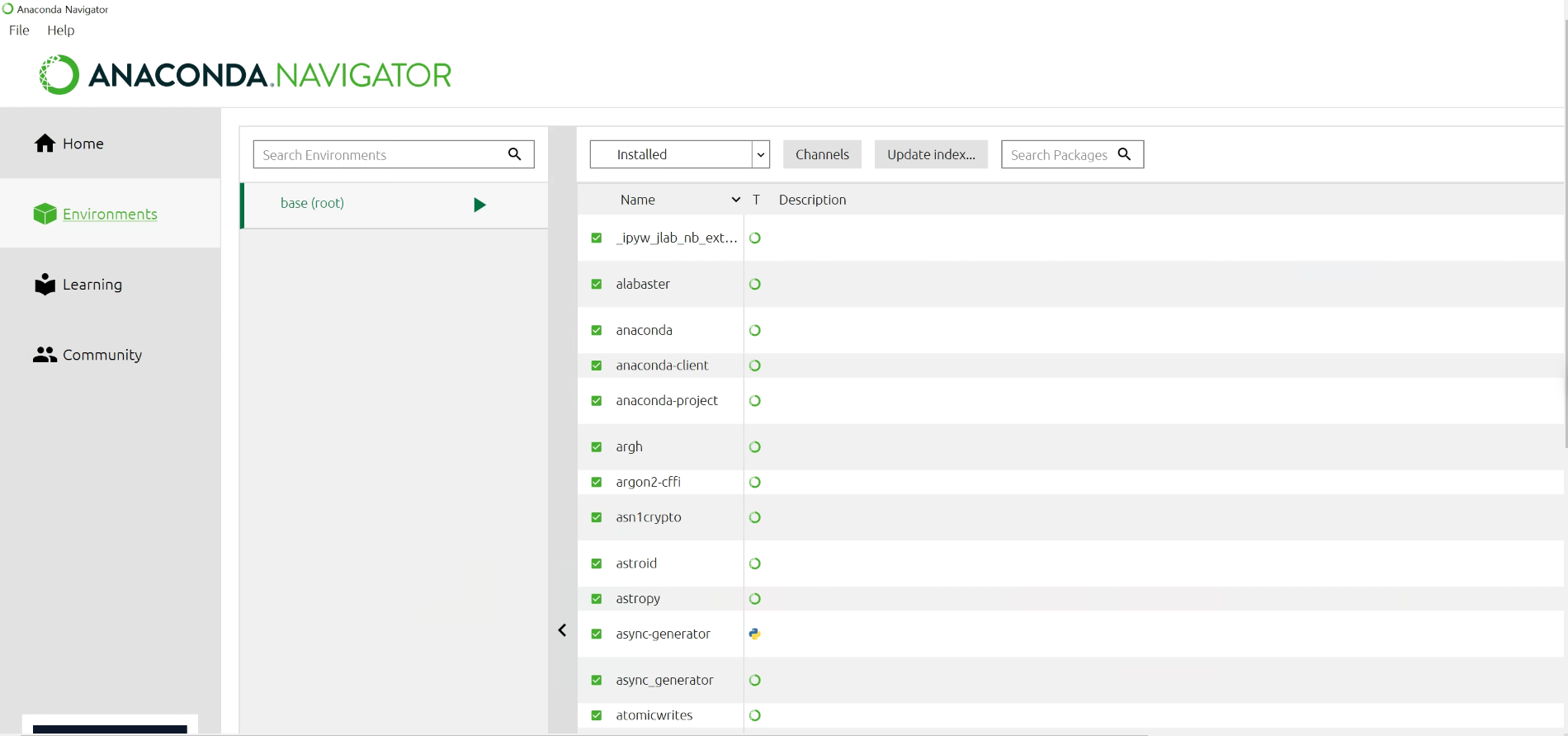Select the argon2-cffi package name
Viewport: 1568px width, 736px height.
click(649, 482)
